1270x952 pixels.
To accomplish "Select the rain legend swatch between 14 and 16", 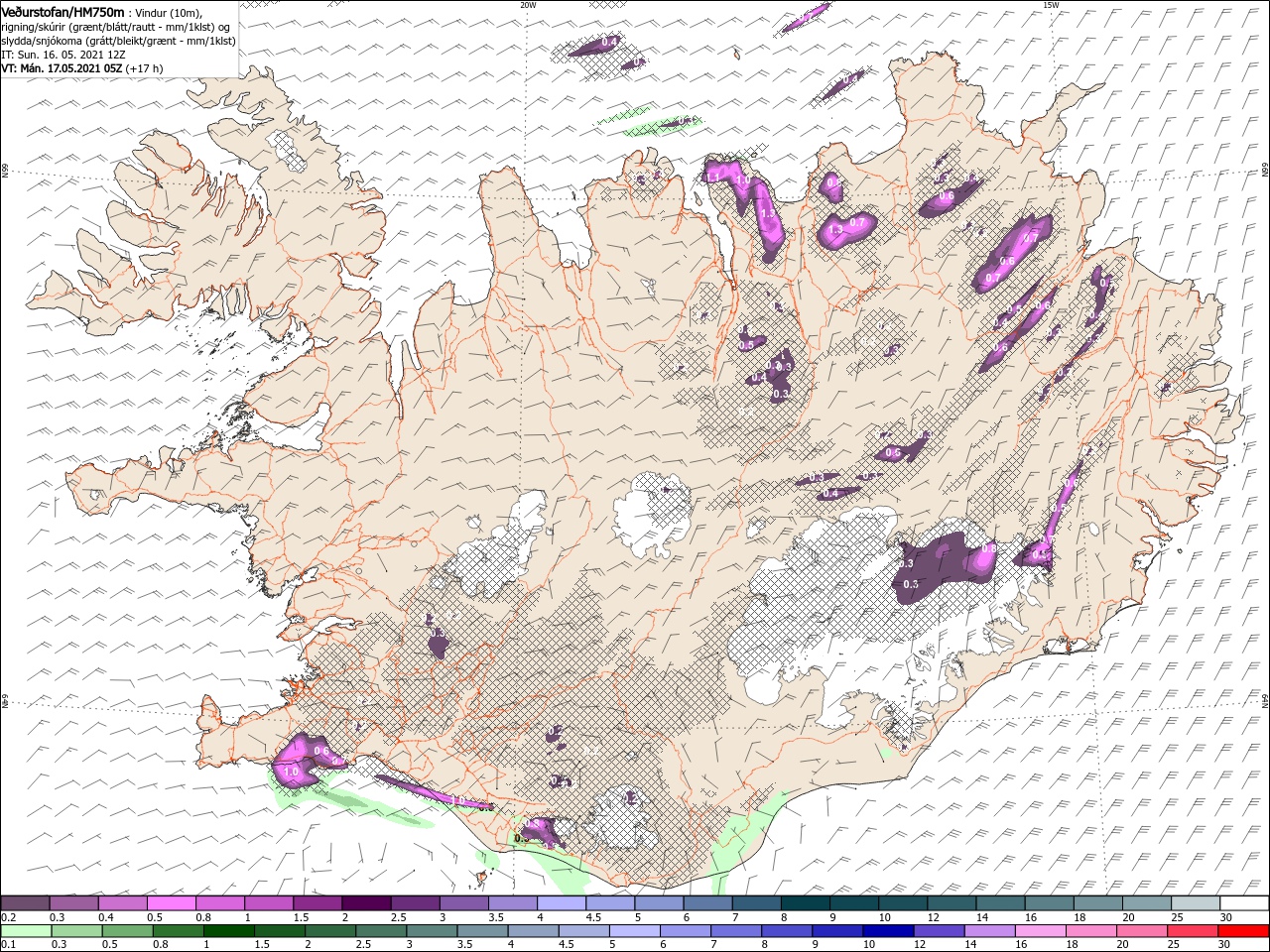I will (x=990, y=931).
